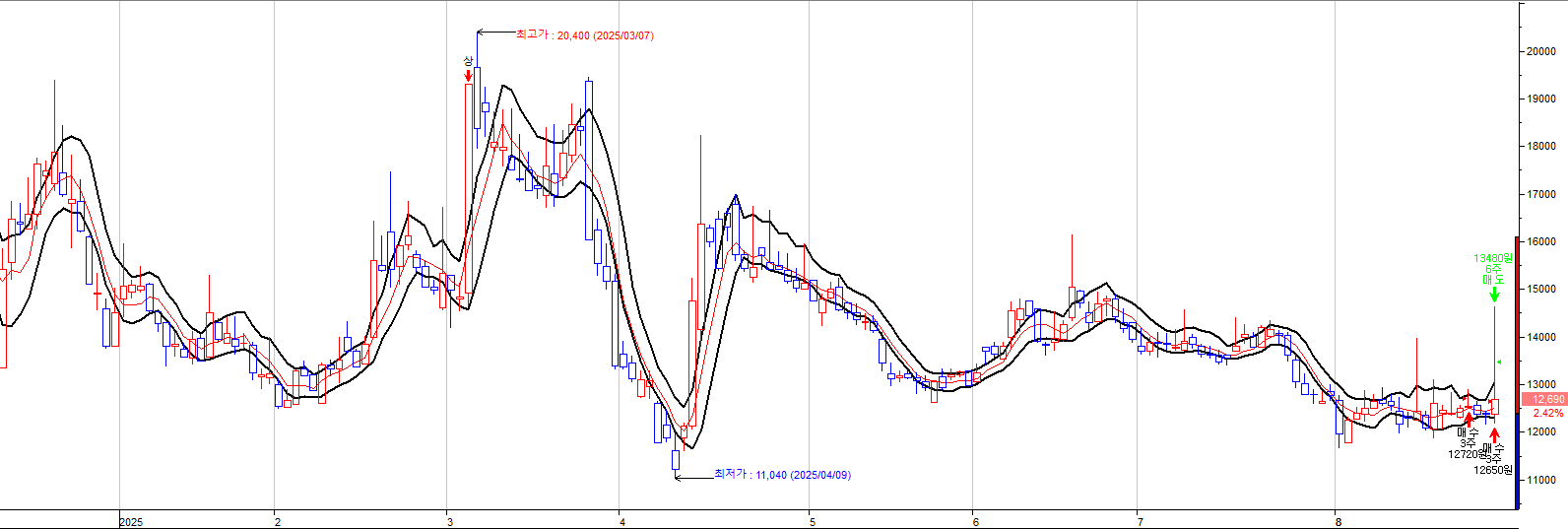The image size is (1568, 529).
Task: Click the 16000 price axis label
Action: tap(1541, 241)
